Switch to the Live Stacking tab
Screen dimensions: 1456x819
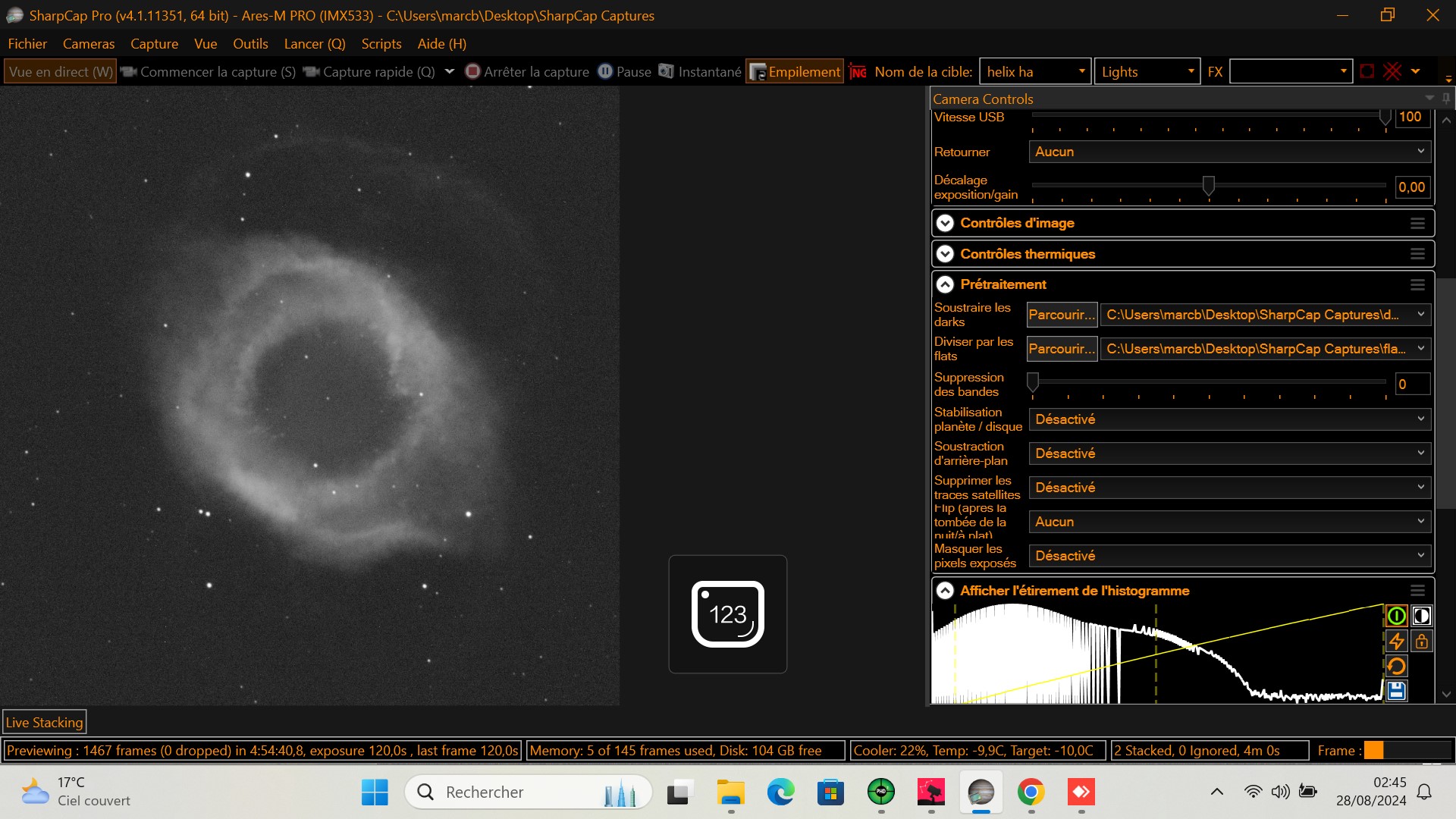44,722
